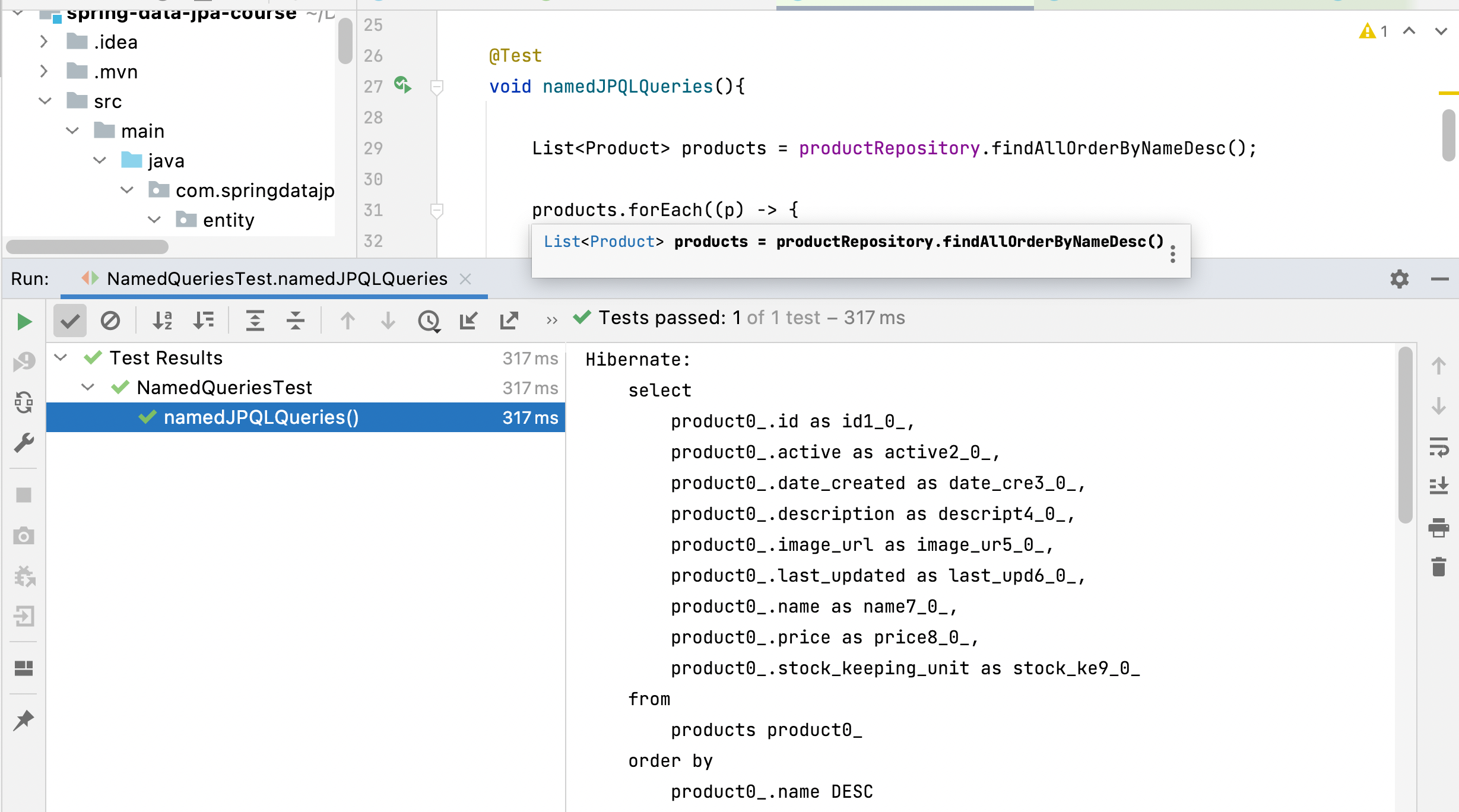Viewport: 1459px width, 812px height.
Task: Click the @Test annotation
Action: (x=515, y=56)
